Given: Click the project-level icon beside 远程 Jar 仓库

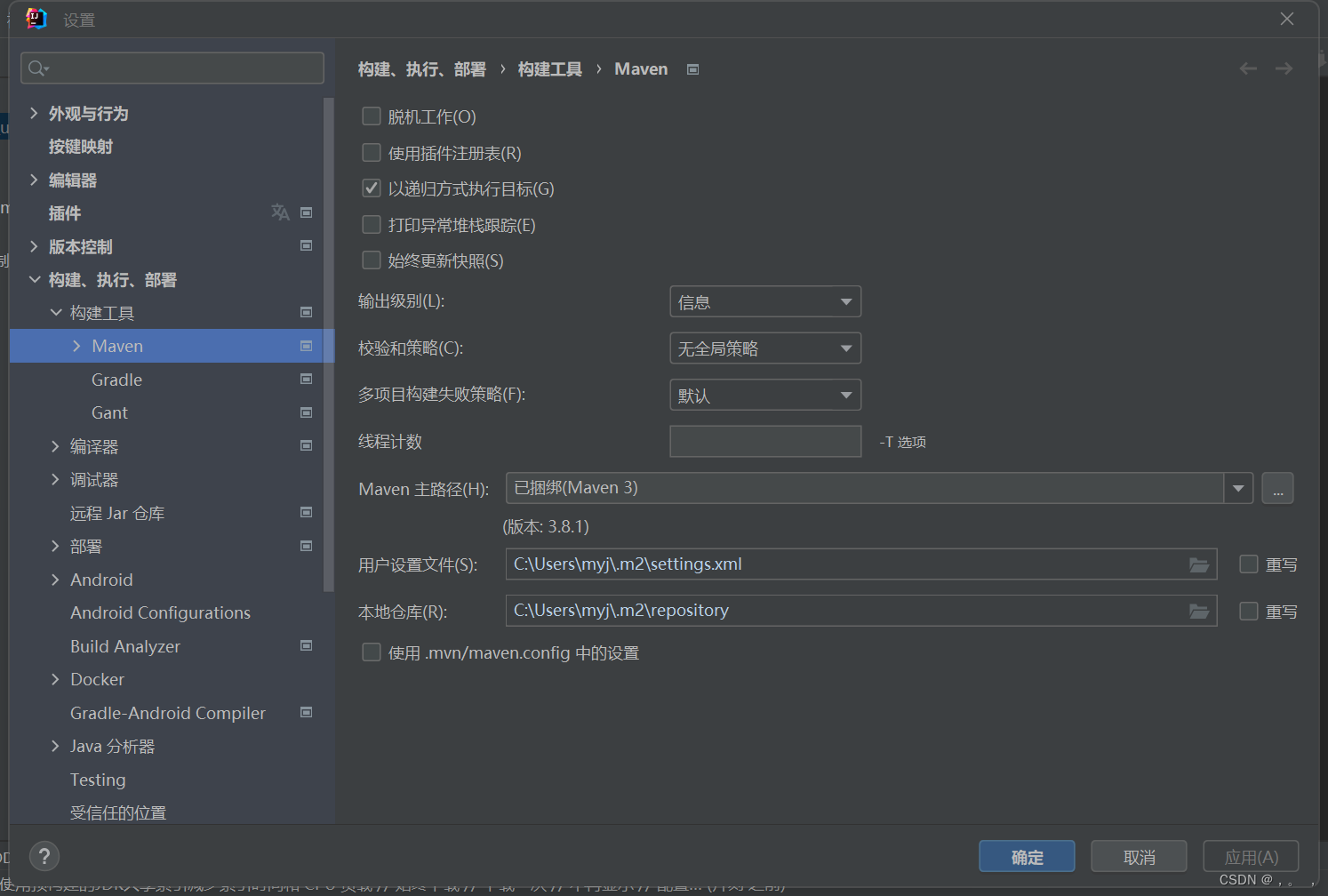Looking at the screenshot, I should (307, 512).
